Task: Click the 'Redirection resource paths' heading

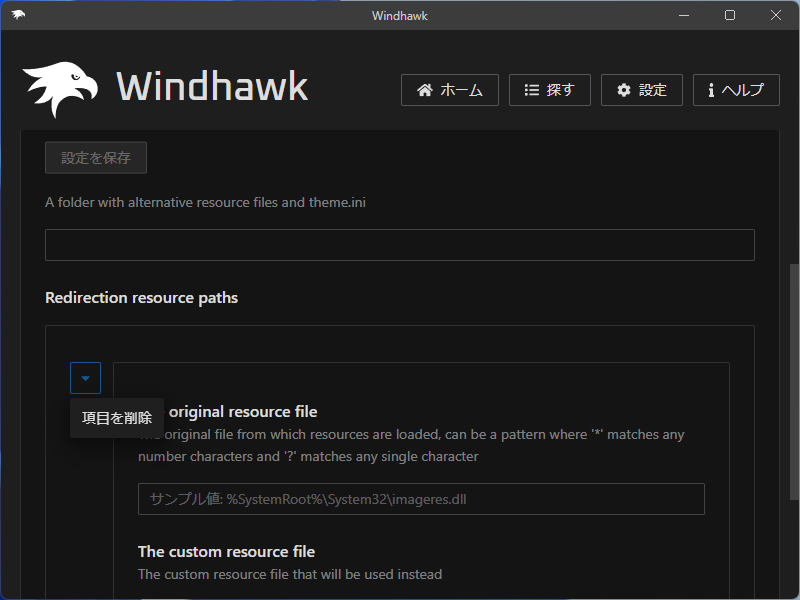Action: (x=141, y=297)
